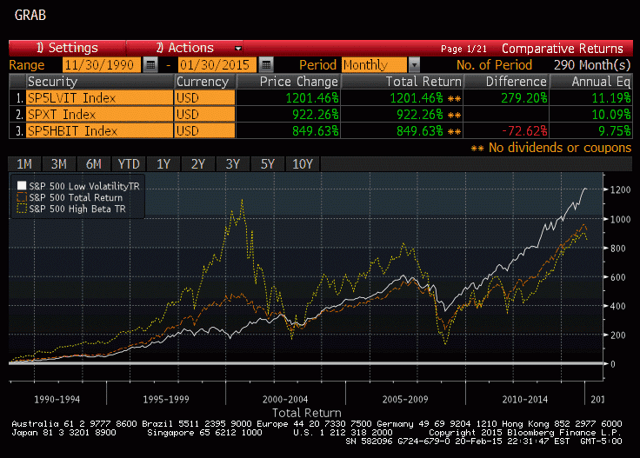Click the Period field showing Monthly
640x458 pixels.
[374, 65]
